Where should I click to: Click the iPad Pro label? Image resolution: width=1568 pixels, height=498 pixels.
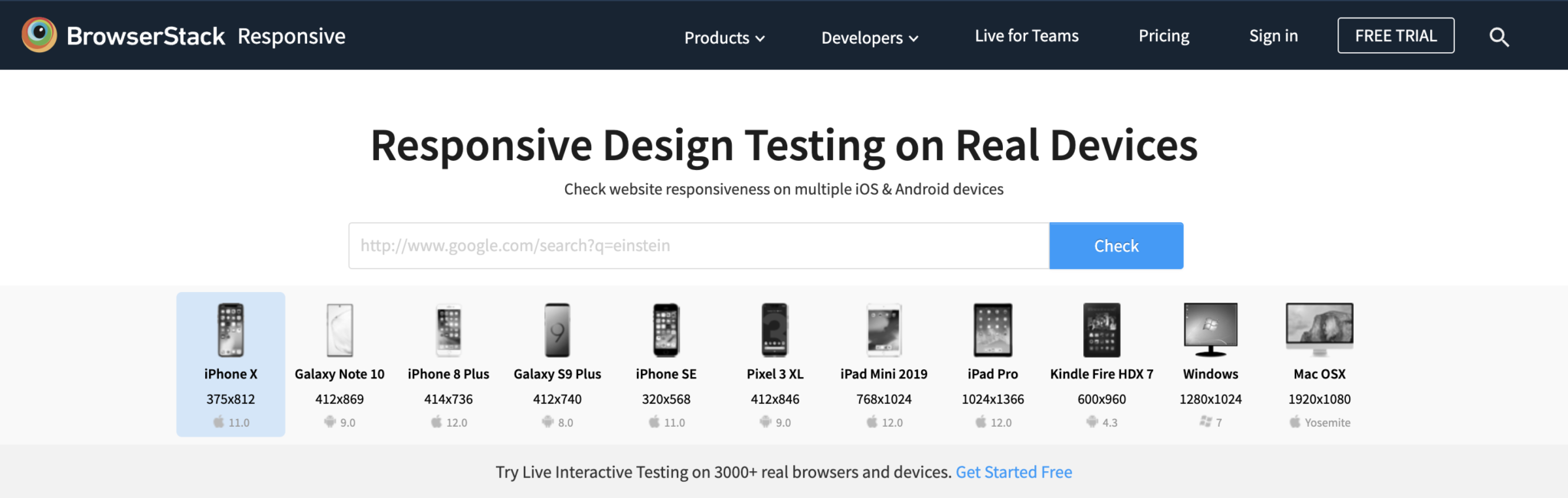coord(993,374)
